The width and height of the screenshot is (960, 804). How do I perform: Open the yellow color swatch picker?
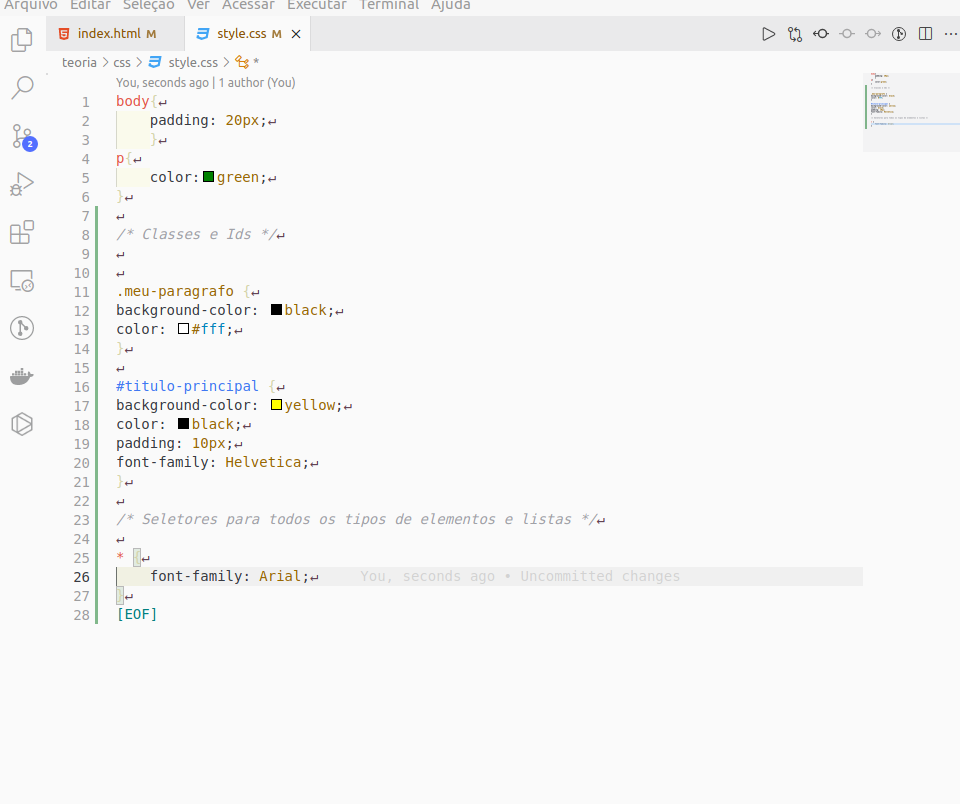[x=276, y=405]
